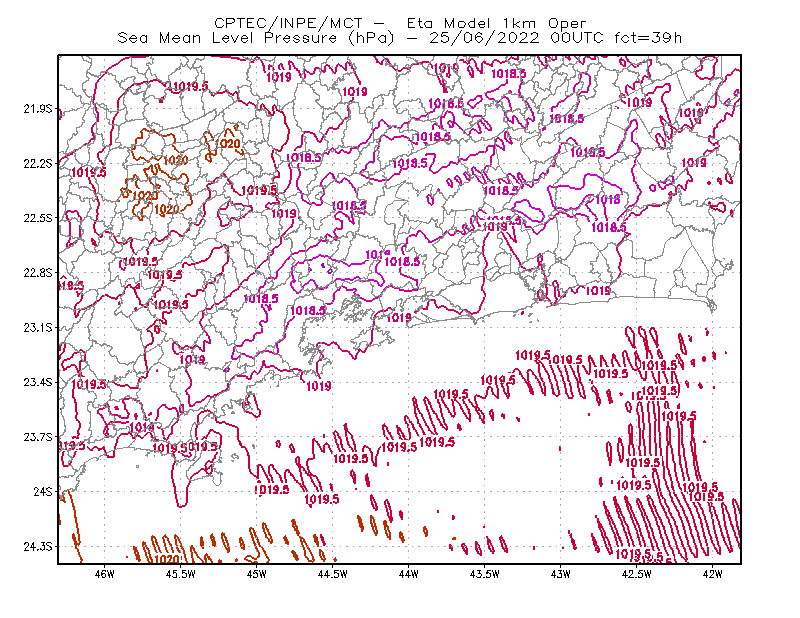Image resolution: width=800 pixels, height=618 pixels.
Task: Click the '44W' longitude axis label
Action: (x=409, y=574)
